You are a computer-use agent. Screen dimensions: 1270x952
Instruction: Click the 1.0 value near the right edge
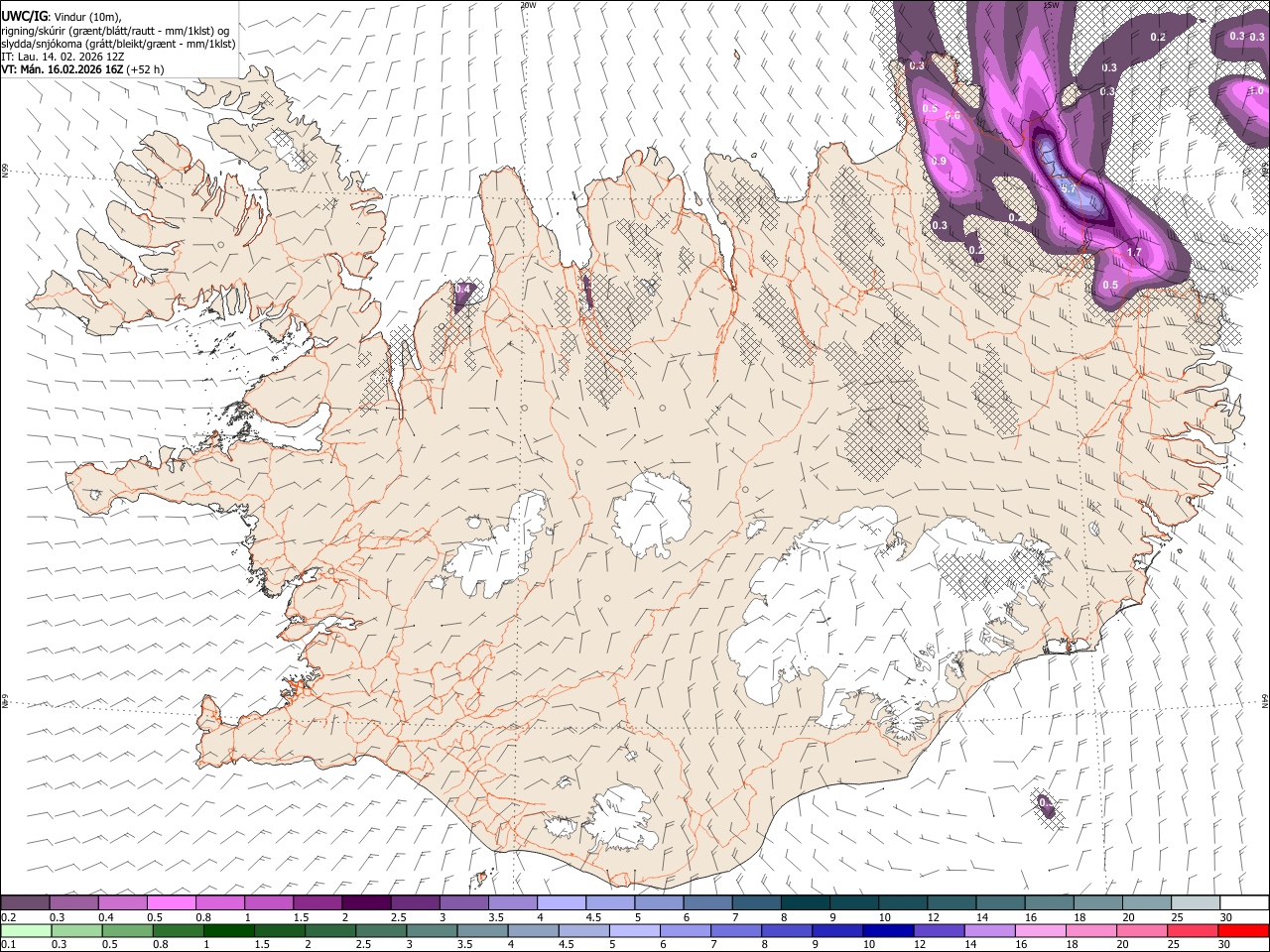pyautogui.click(x=1256, y=91)
